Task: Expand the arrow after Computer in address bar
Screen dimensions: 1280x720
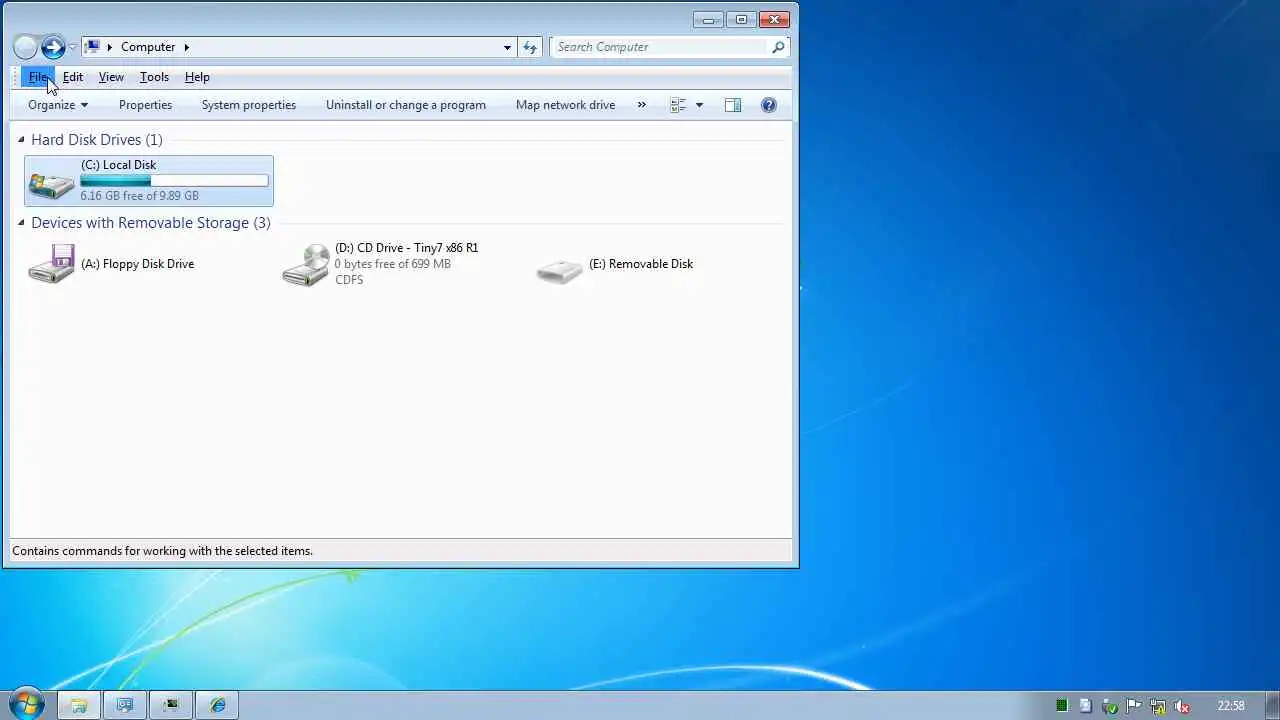Action: click(x=186, y=47)
